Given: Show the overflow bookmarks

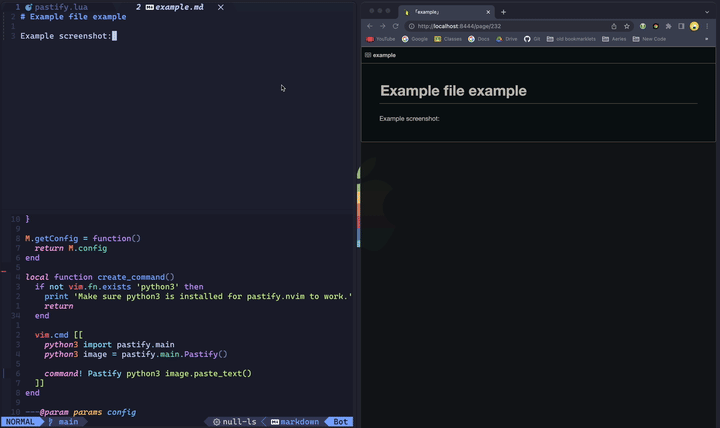Looking at the screenshot, I should (x=706, y=39).
